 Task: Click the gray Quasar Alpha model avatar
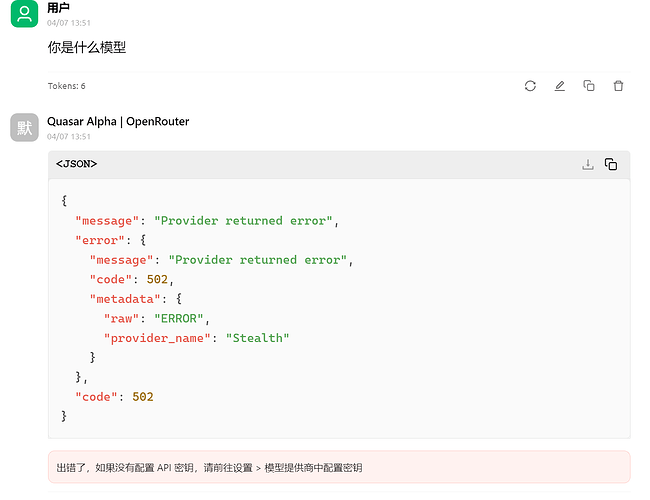[x=24, y=128]
